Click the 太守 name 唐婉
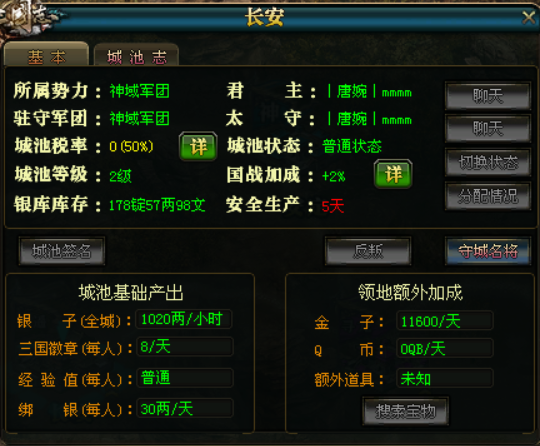The height and width of the screenshot is (446, 540). pos(352,119)
